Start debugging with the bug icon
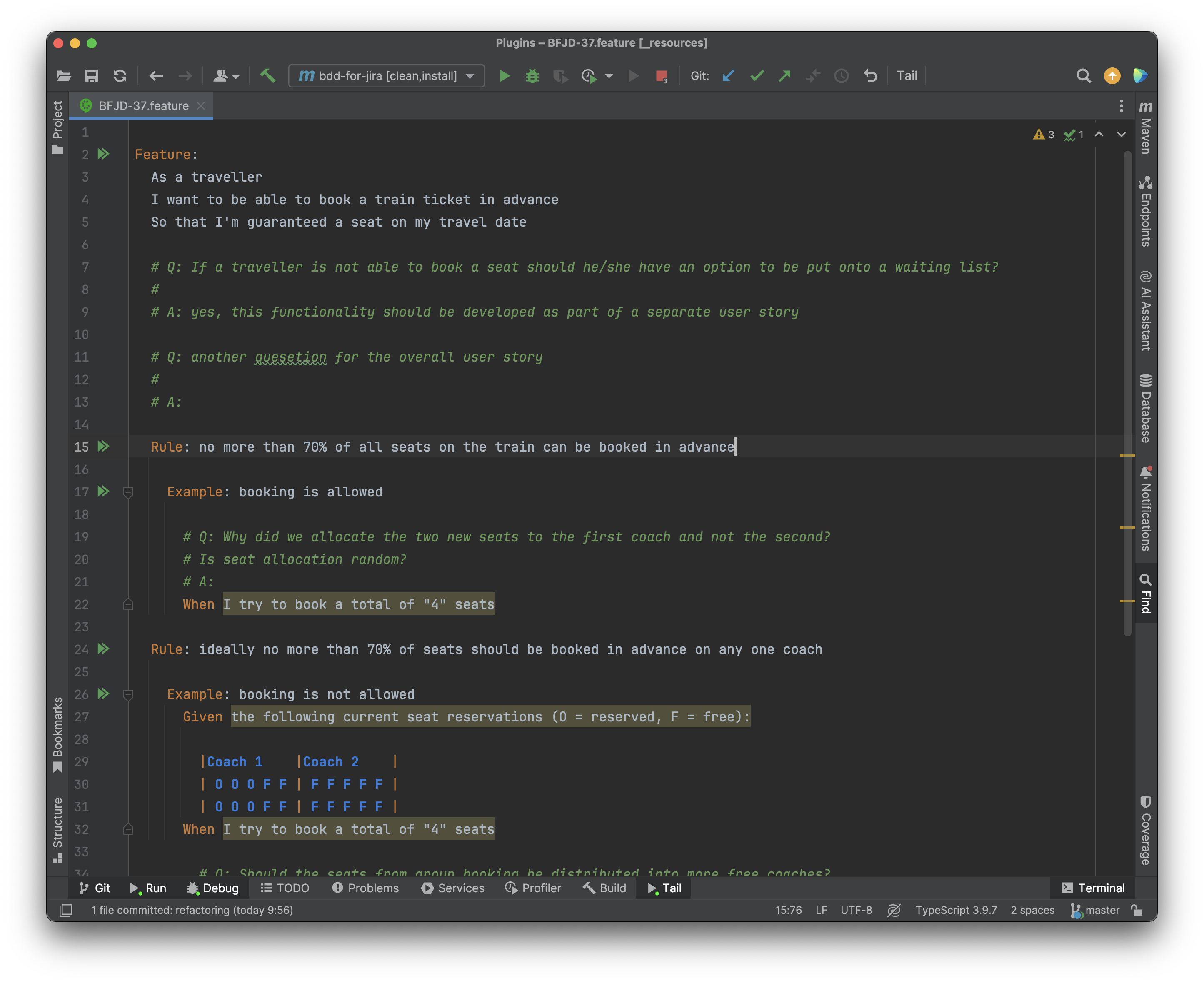The image size is (1204, 983). pyautogui.click(x=532, y=76)
